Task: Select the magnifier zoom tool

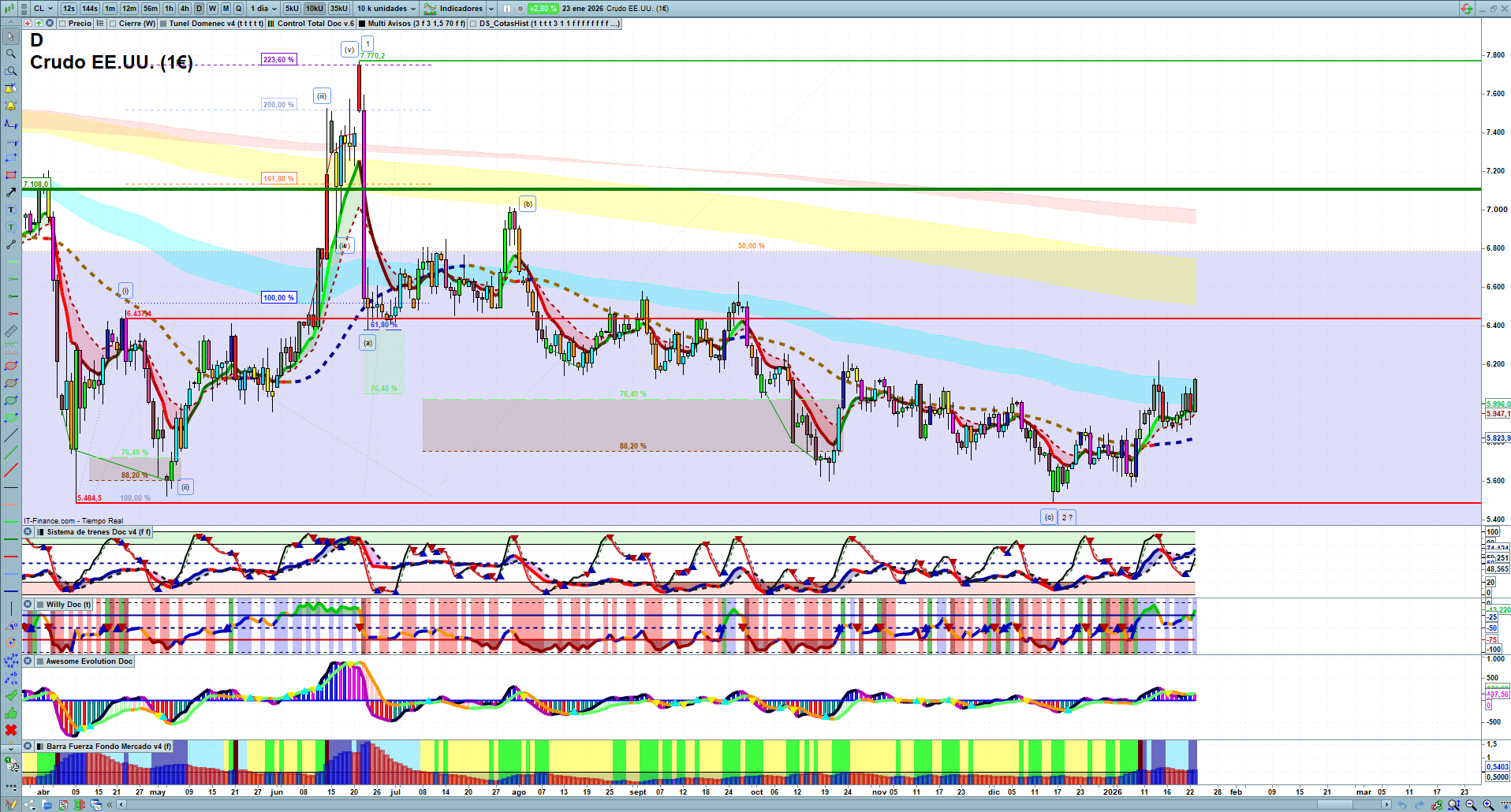Action: tap(11, 54)
